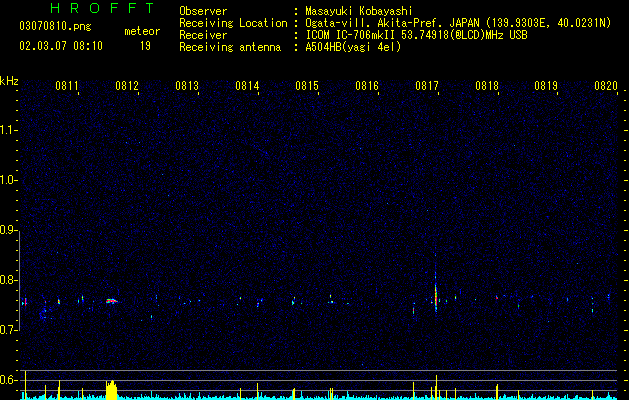Viewport: 629px width, 400px height.
Task: Click the meteor count value 19
Action: pos(145,46)
